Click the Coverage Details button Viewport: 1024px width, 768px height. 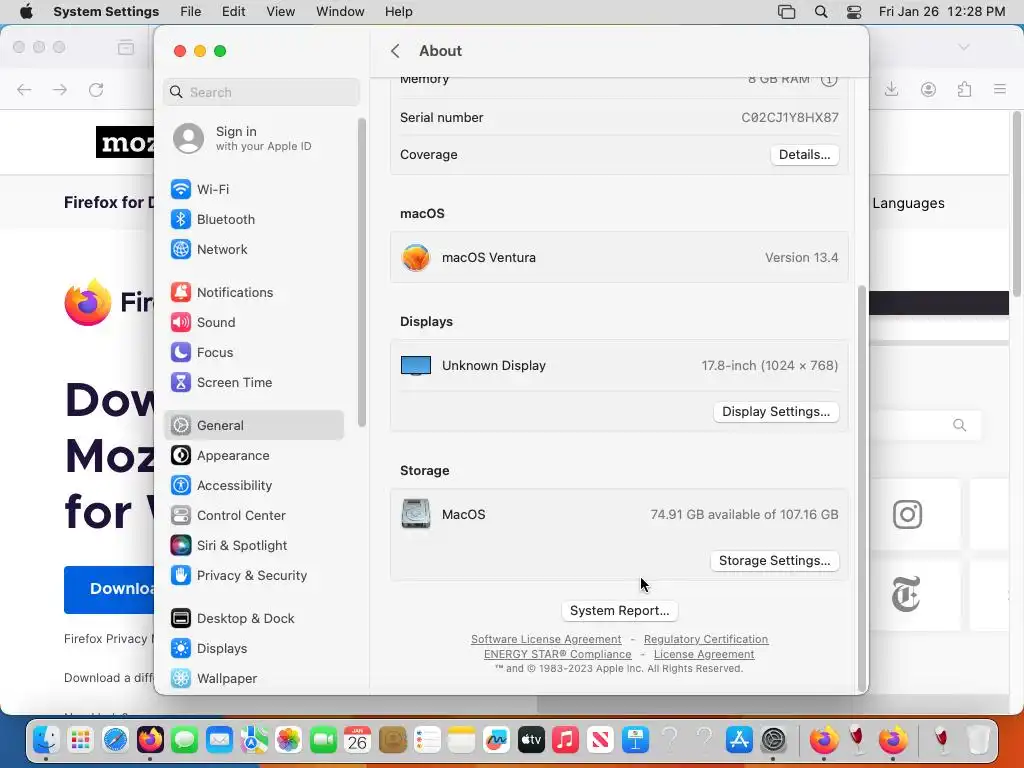tap(805, 155)
